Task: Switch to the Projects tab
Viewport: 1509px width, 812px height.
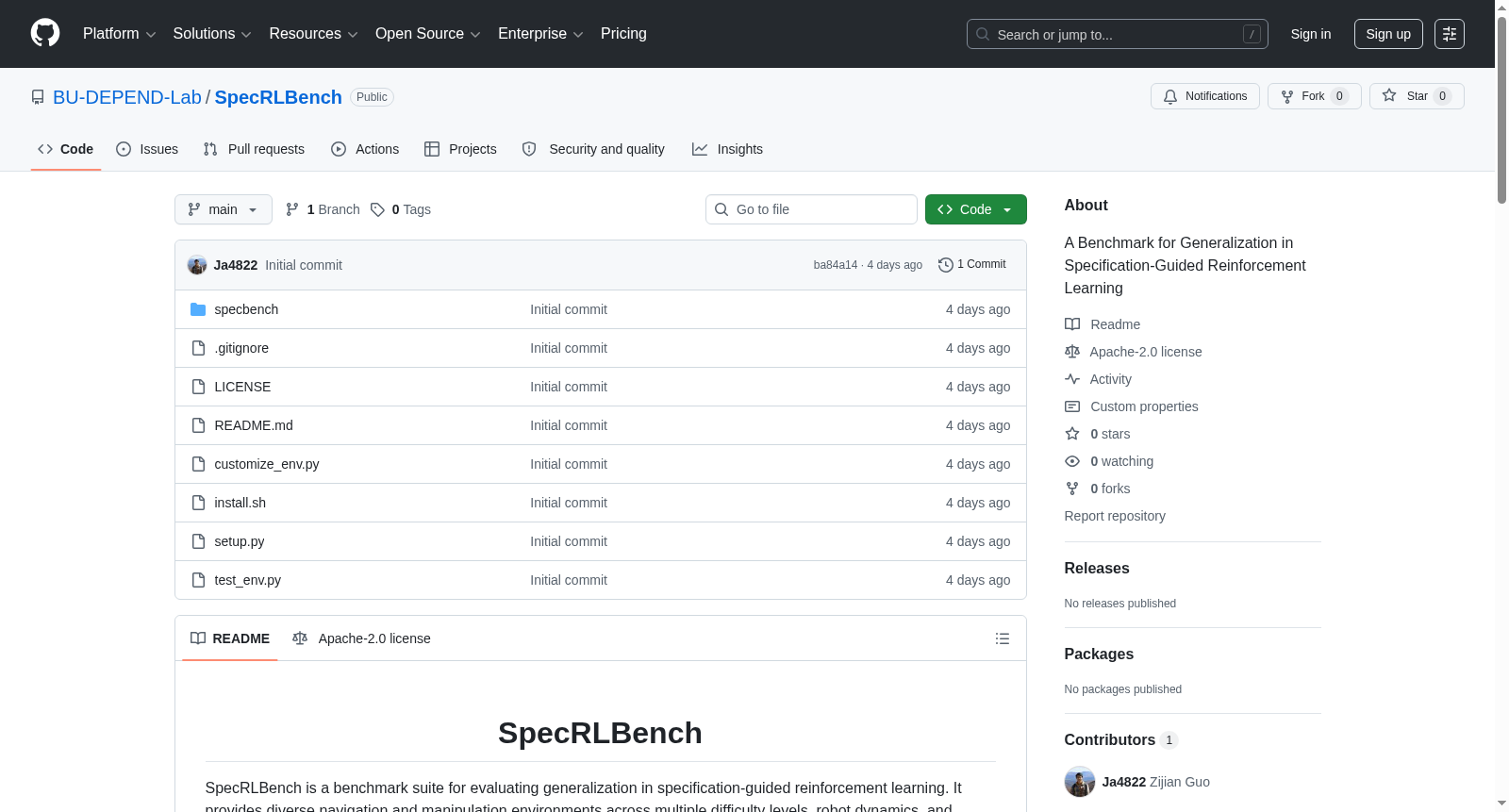Action: (460, 149)
